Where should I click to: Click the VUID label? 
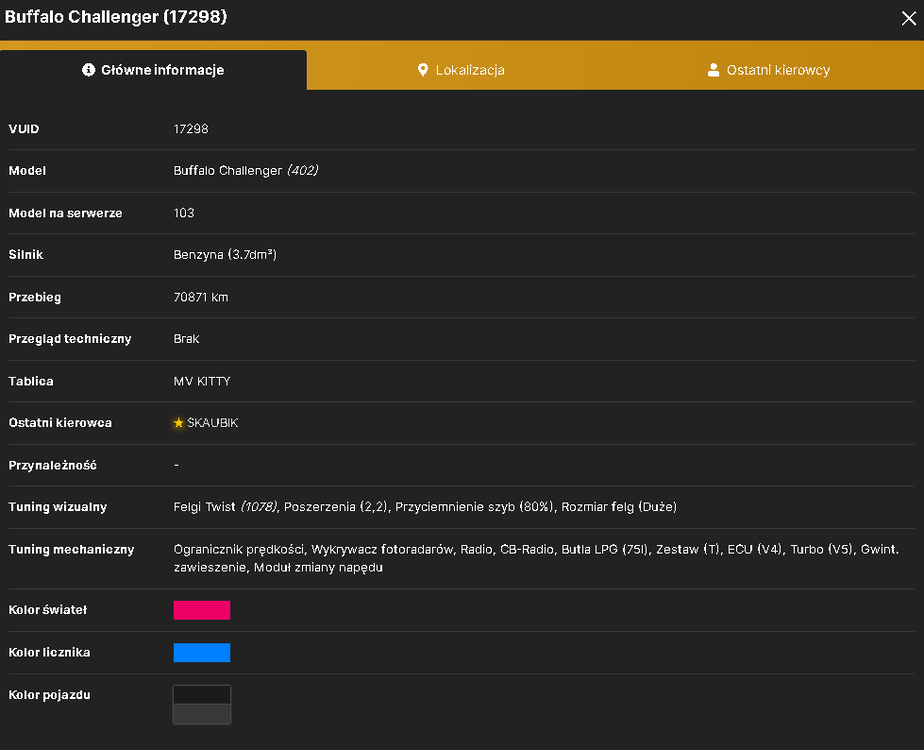pos(24,129)
